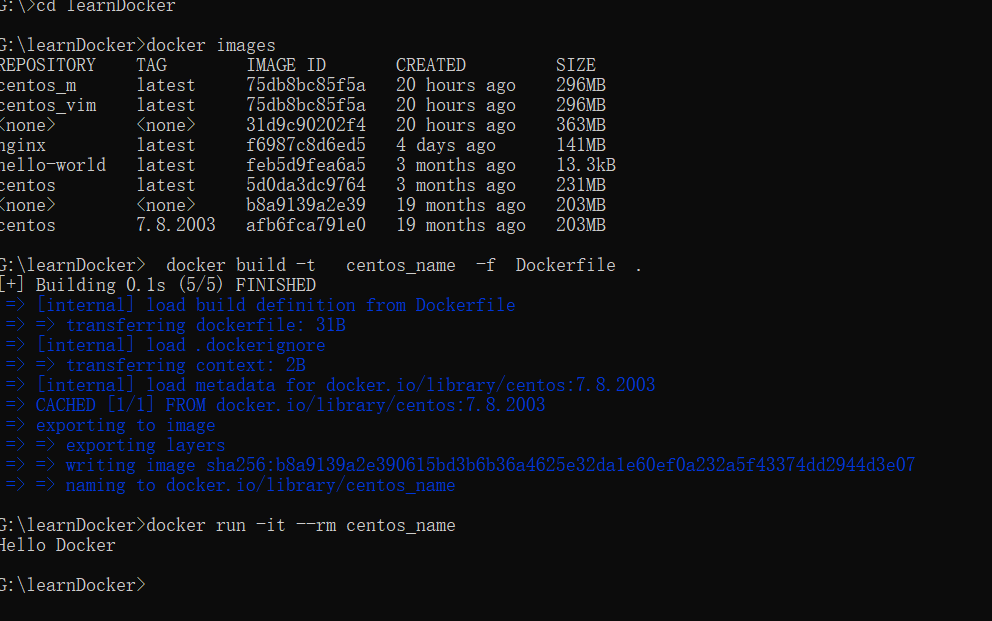Click the SIZE column header
The image size is (992, 621).
[x=575, y=65]
